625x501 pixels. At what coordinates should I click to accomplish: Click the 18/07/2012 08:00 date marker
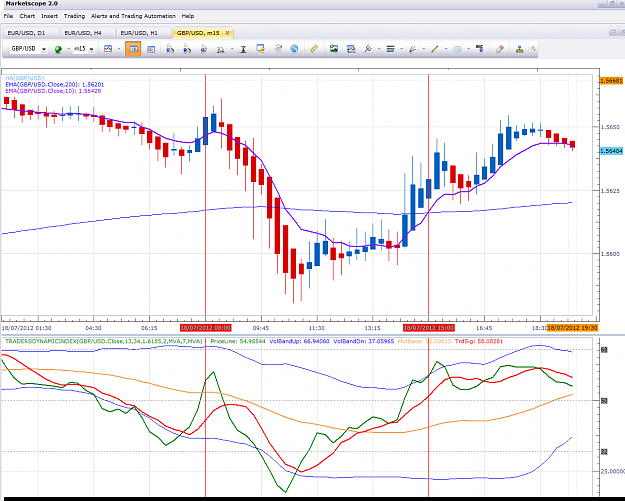pyautogui.click(x=205, y=328)
